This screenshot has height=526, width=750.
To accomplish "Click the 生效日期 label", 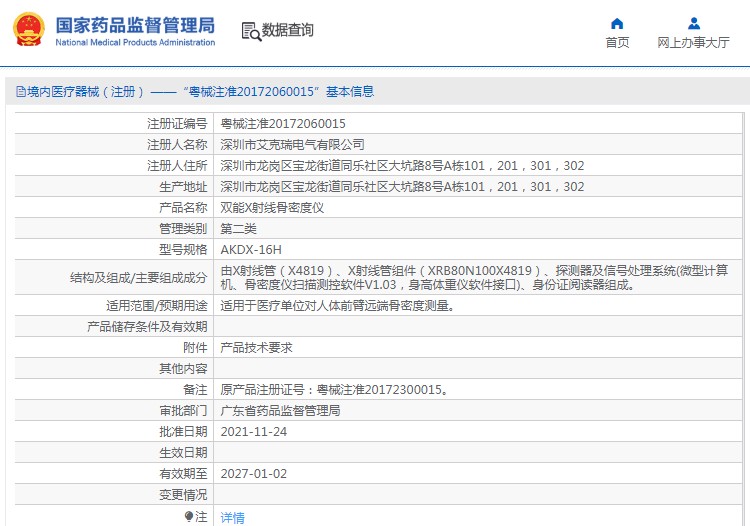I will pos(183,453).
